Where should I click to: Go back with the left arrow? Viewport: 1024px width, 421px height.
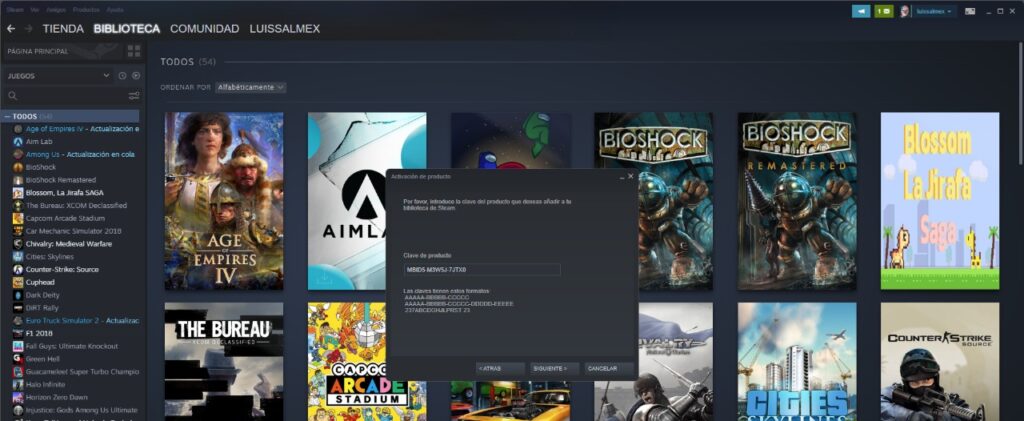[x=10, y=29]
